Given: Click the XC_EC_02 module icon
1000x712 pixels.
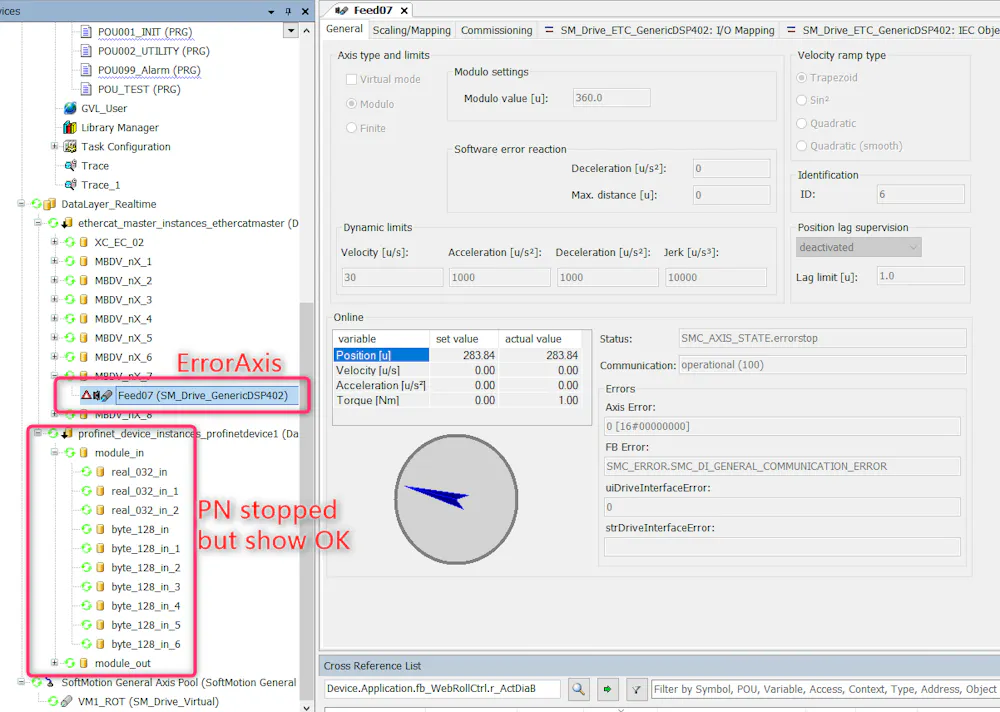Looking at the screenshot, I should pos(84,242).
